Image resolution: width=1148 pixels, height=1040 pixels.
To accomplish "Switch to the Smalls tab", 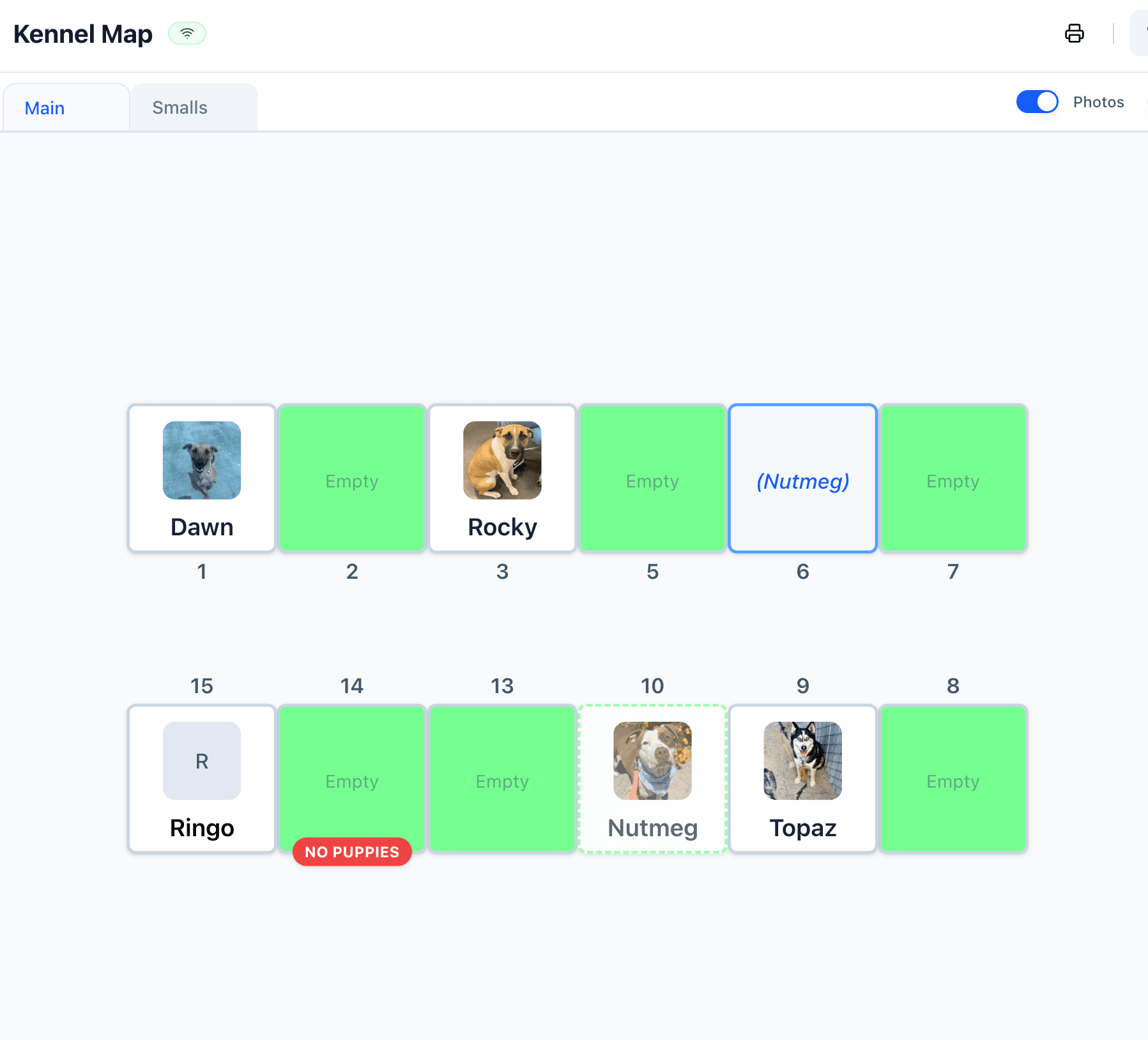I will [x=180, y=107].
